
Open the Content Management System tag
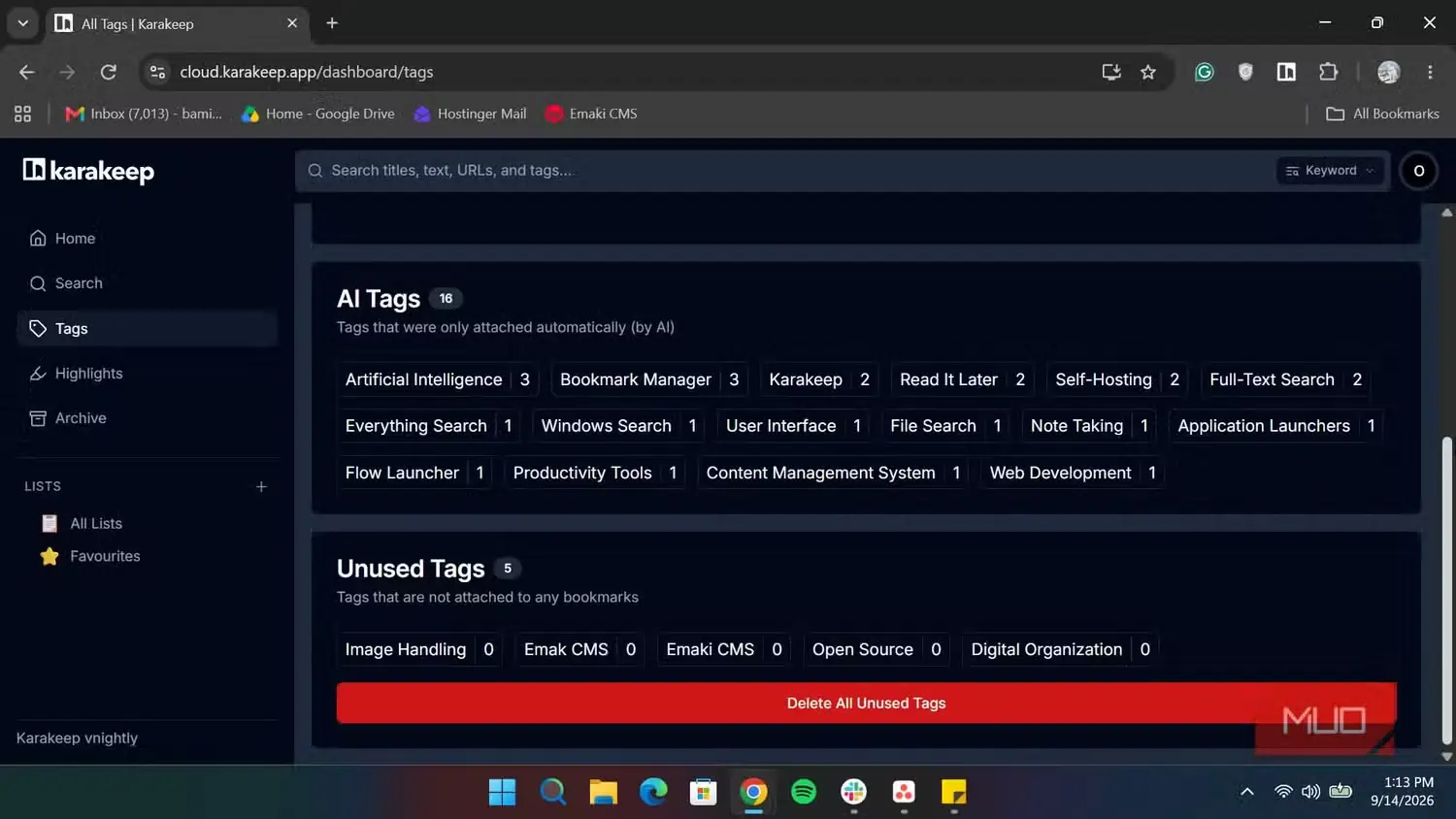pyautogui.click(x=833, y=473)
